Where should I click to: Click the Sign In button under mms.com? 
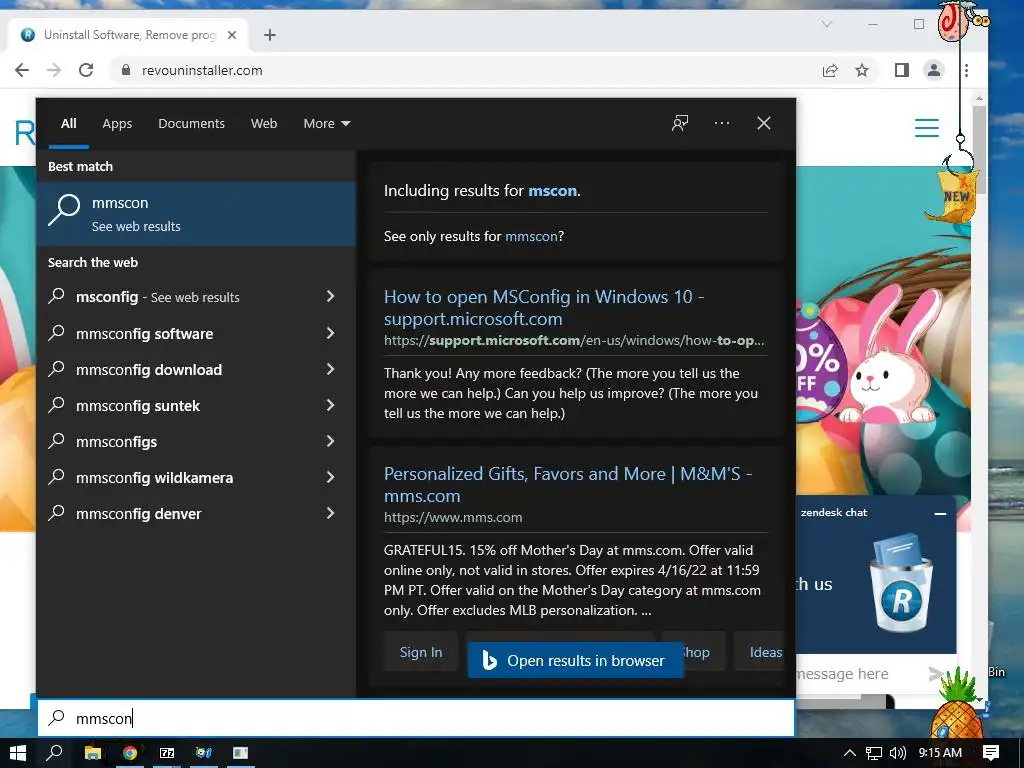421,652
